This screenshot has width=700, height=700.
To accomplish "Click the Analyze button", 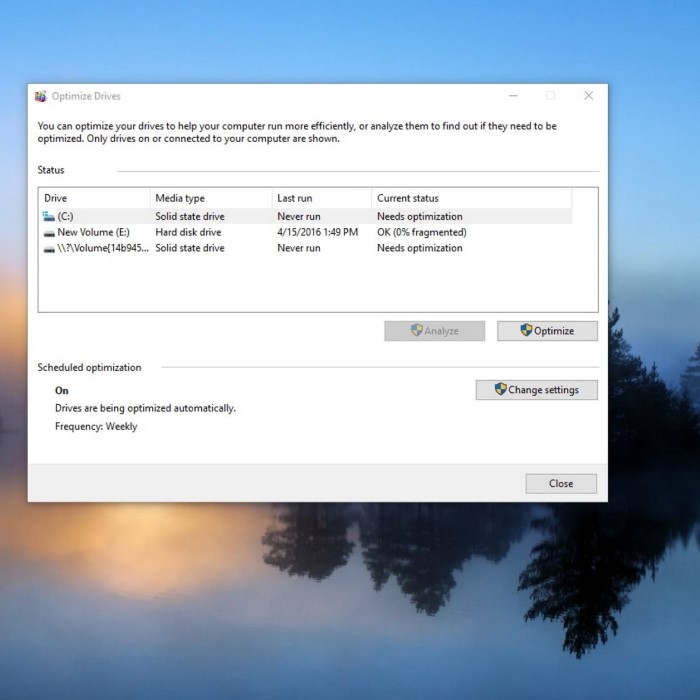I will (434, 331).
